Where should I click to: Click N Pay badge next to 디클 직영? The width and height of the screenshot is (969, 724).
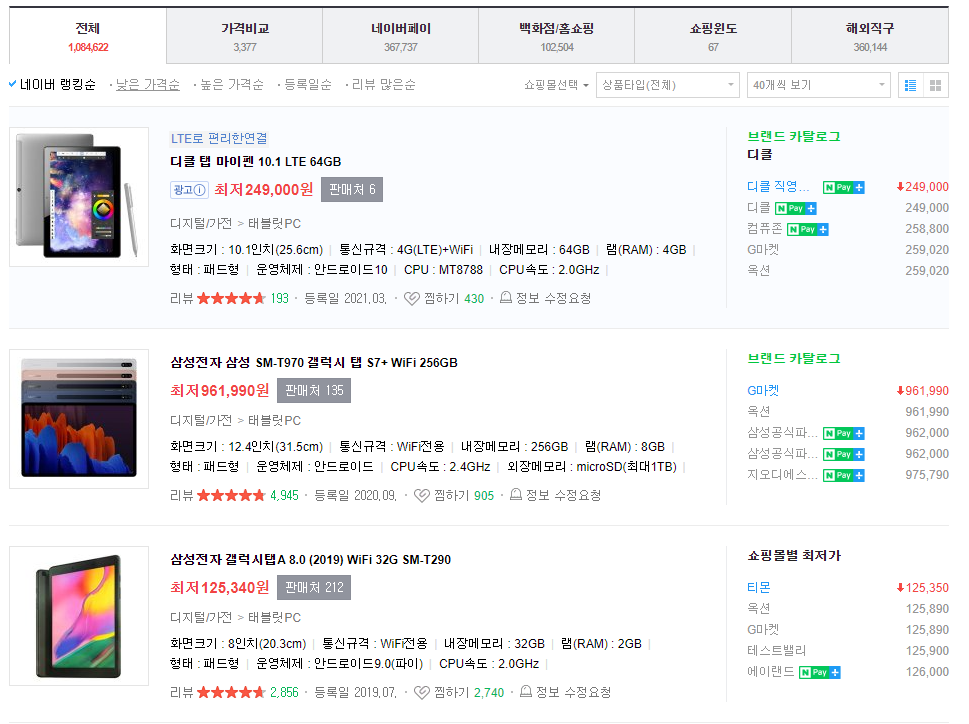point(844,187)
